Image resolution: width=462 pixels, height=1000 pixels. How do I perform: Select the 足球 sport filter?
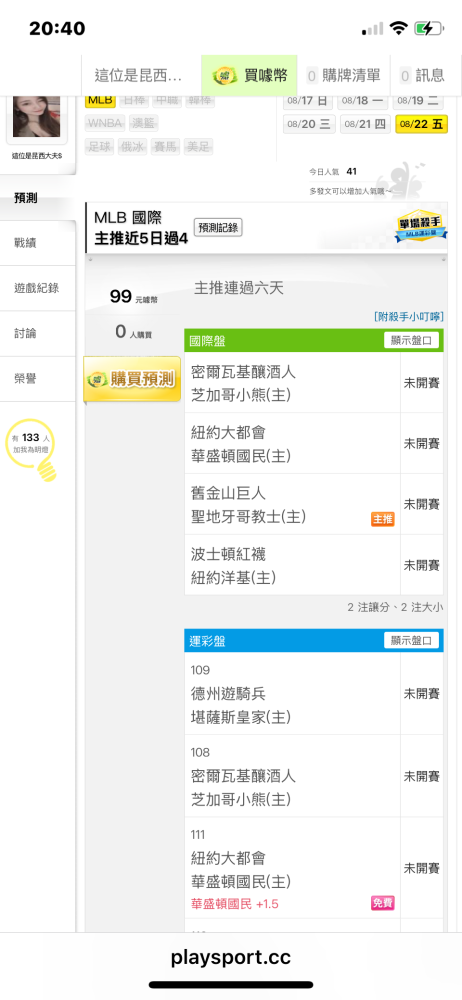pyautogui.click(x=100, y=147)
